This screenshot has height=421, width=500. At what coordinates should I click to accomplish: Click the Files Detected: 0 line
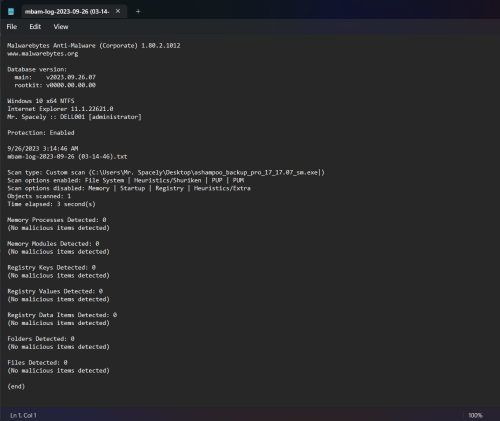37,363
